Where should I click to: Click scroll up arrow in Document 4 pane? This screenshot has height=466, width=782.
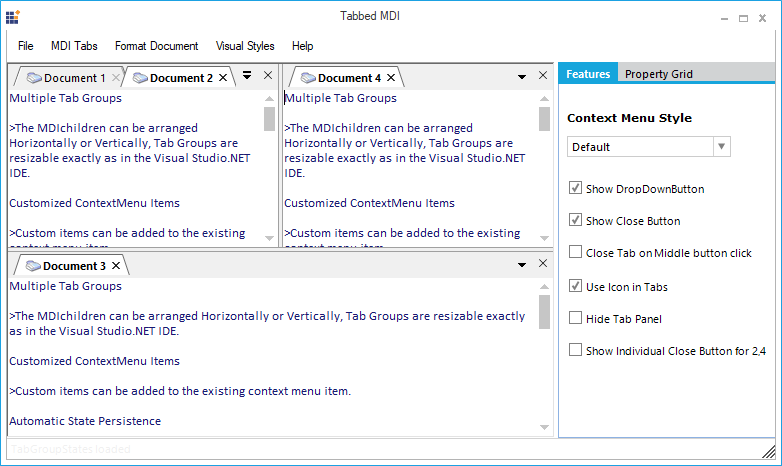click(x=544, y=98)
